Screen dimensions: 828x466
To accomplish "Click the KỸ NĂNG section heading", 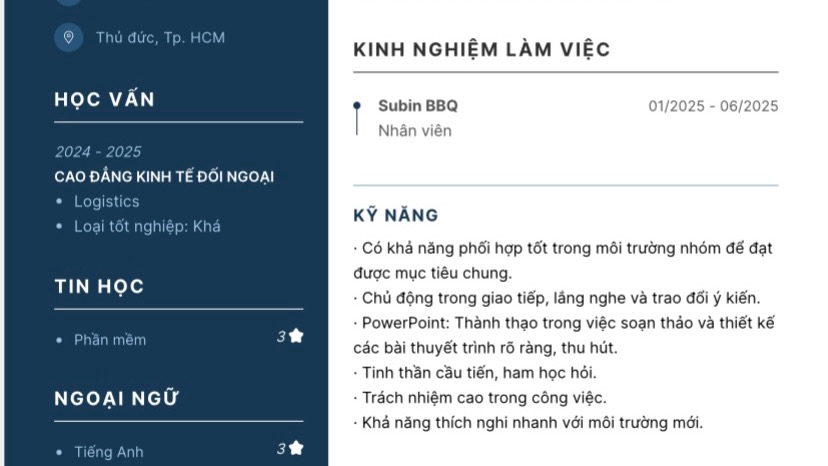I will (x=396, y=216).
